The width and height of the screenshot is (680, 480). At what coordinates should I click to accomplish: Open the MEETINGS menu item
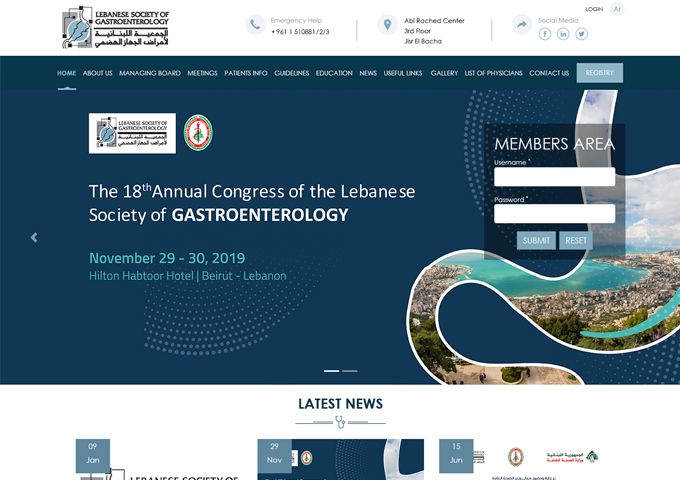point(203,73)
